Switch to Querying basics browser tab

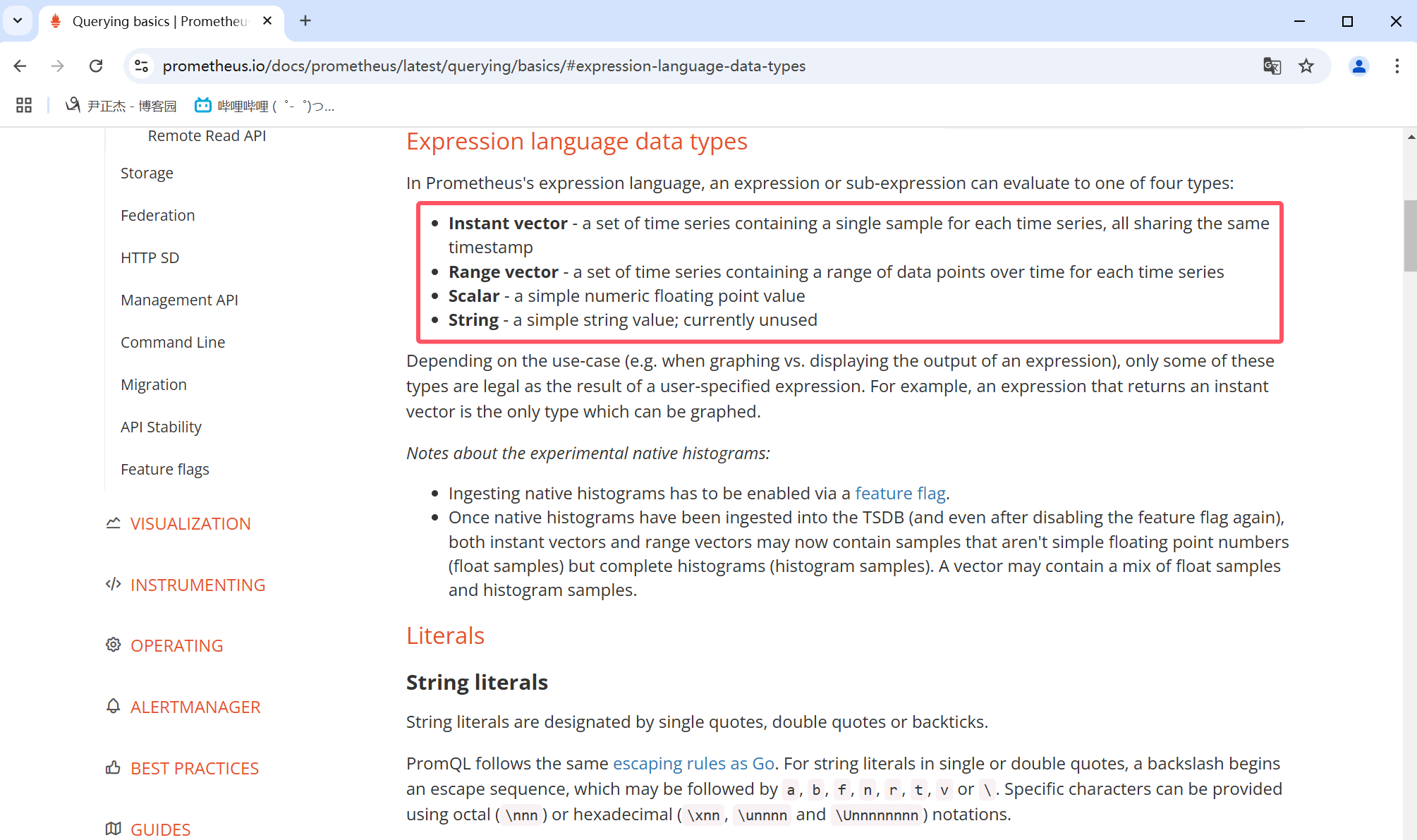tap(159, 21)
